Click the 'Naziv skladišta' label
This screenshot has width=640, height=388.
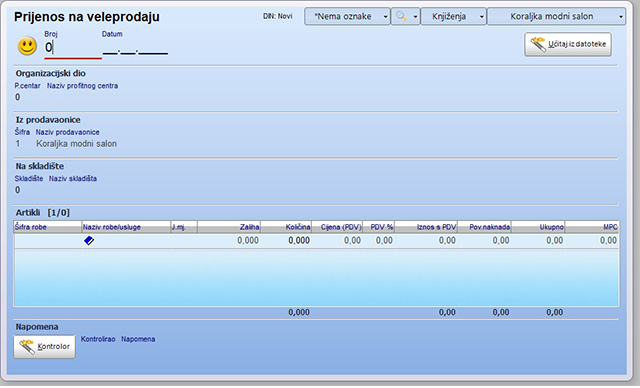(73, 178)
